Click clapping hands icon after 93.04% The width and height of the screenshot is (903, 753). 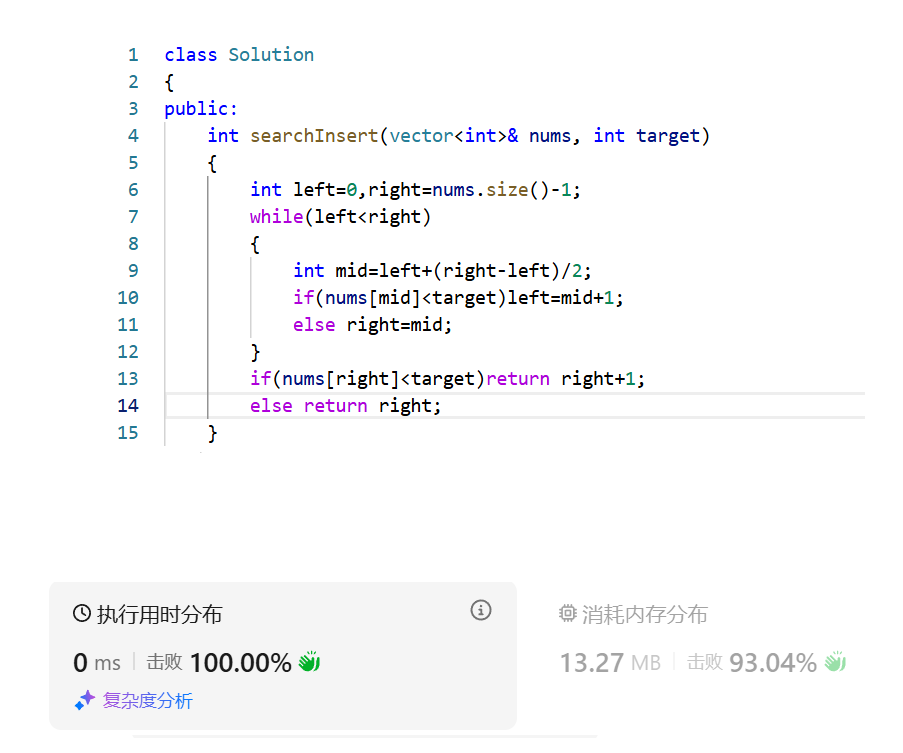coord(835,661)
